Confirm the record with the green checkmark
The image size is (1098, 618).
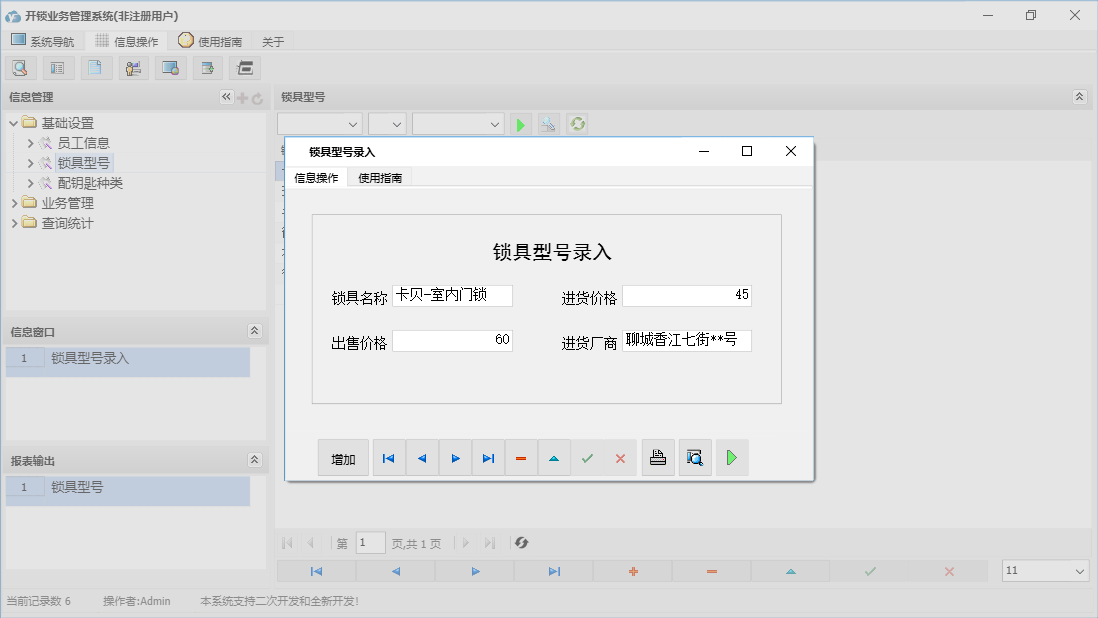click(588, 458)
